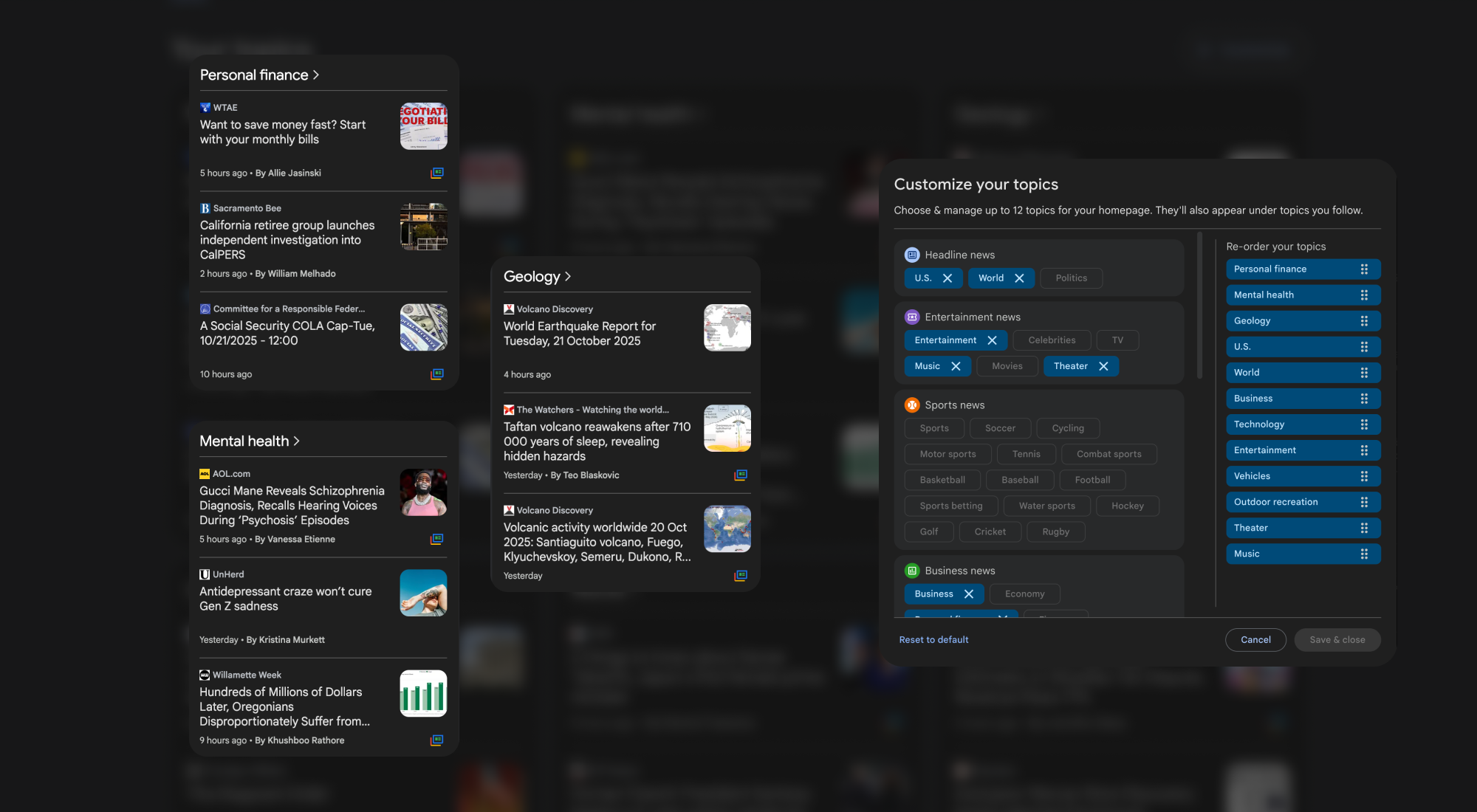Click the drag handle for the Theater reorder item

coord(1364,528)
